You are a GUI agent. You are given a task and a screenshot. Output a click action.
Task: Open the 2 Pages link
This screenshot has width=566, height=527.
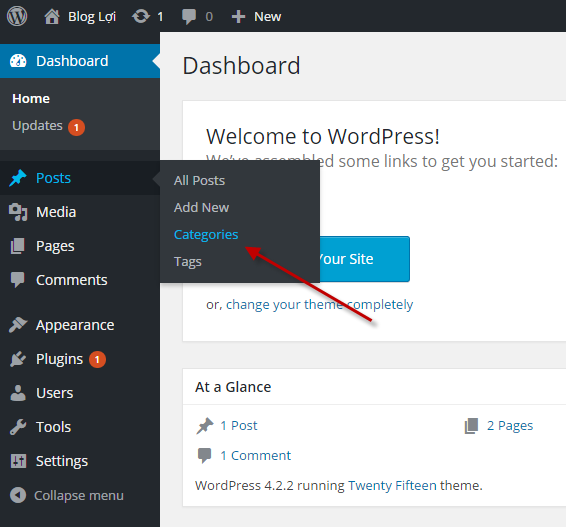tap(510, 426)
